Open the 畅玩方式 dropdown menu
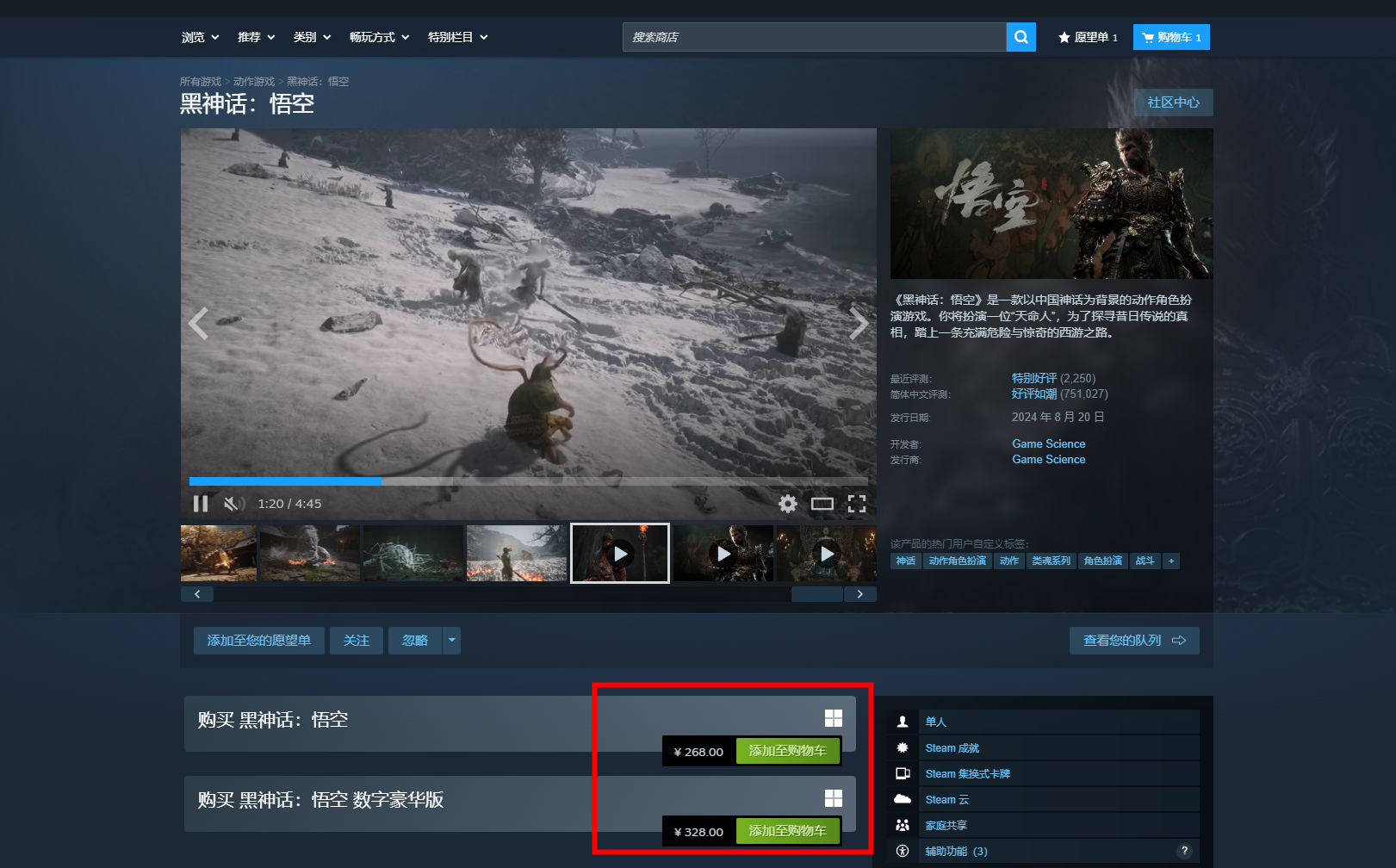Image resolution: width=1396 pixels, height=868 pixels. point(380,37)
